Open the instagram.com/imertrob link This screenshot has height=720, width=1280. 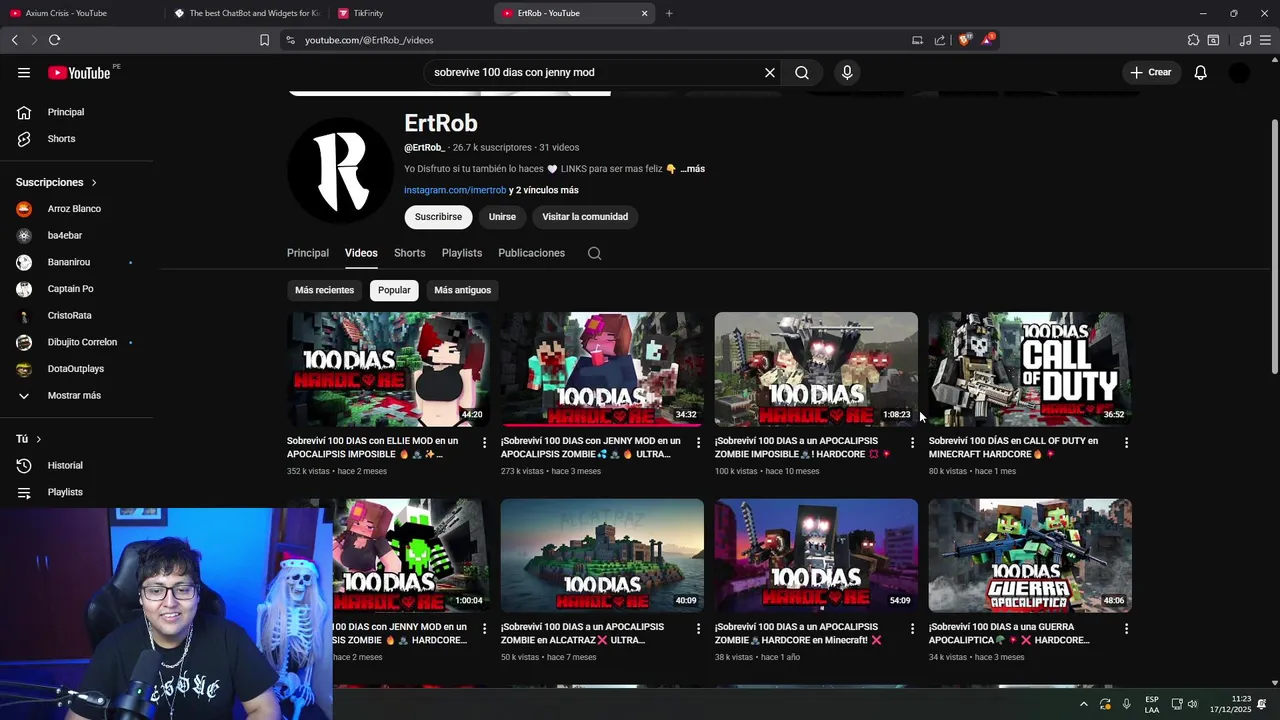point(455,190)
